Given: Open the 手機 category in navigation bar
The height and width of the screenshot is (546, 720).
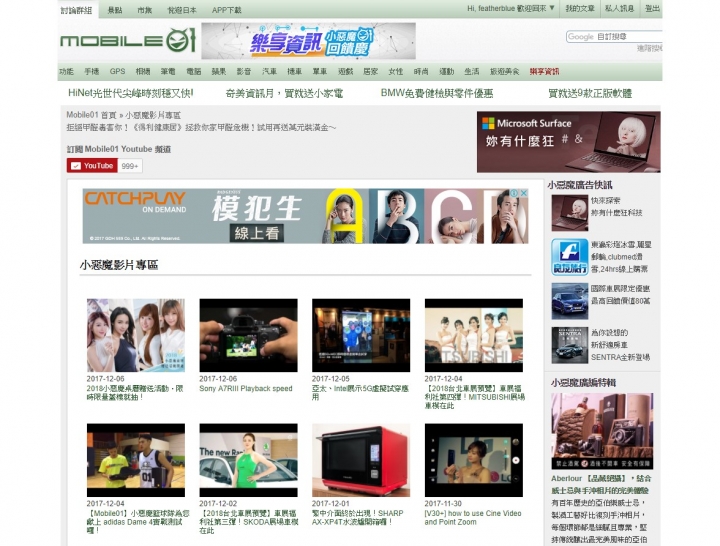Looking at the screenshot, I should coord(91,72).
